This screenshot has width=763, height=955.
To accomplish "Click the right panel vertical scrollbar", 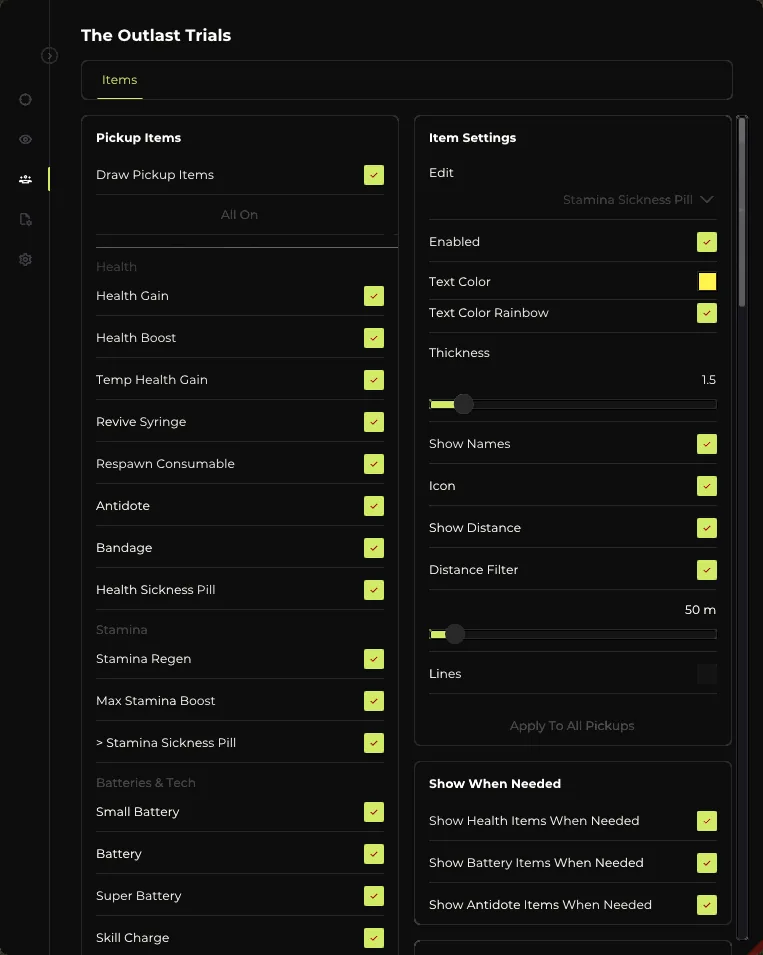I will click(x=742, y=212).
